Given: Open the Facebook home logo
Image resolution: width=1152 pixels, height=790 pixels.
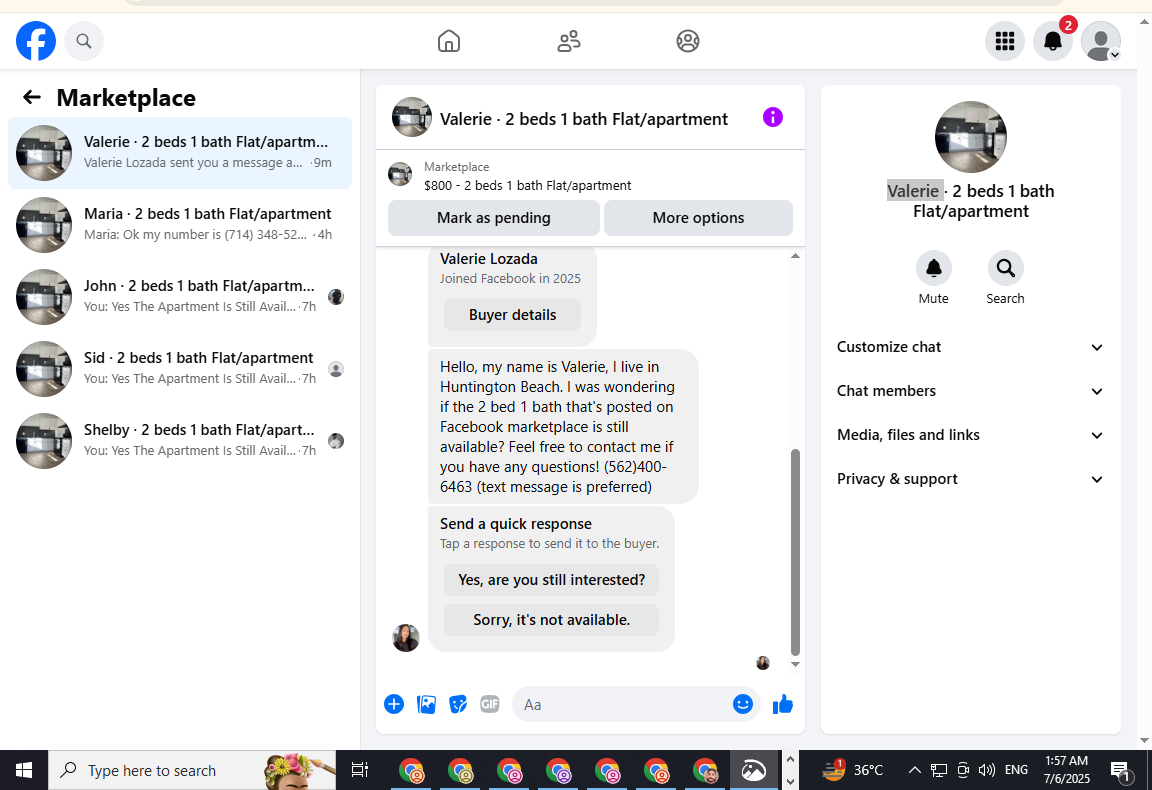Looking at the screenshot, I should pos(36,41).
